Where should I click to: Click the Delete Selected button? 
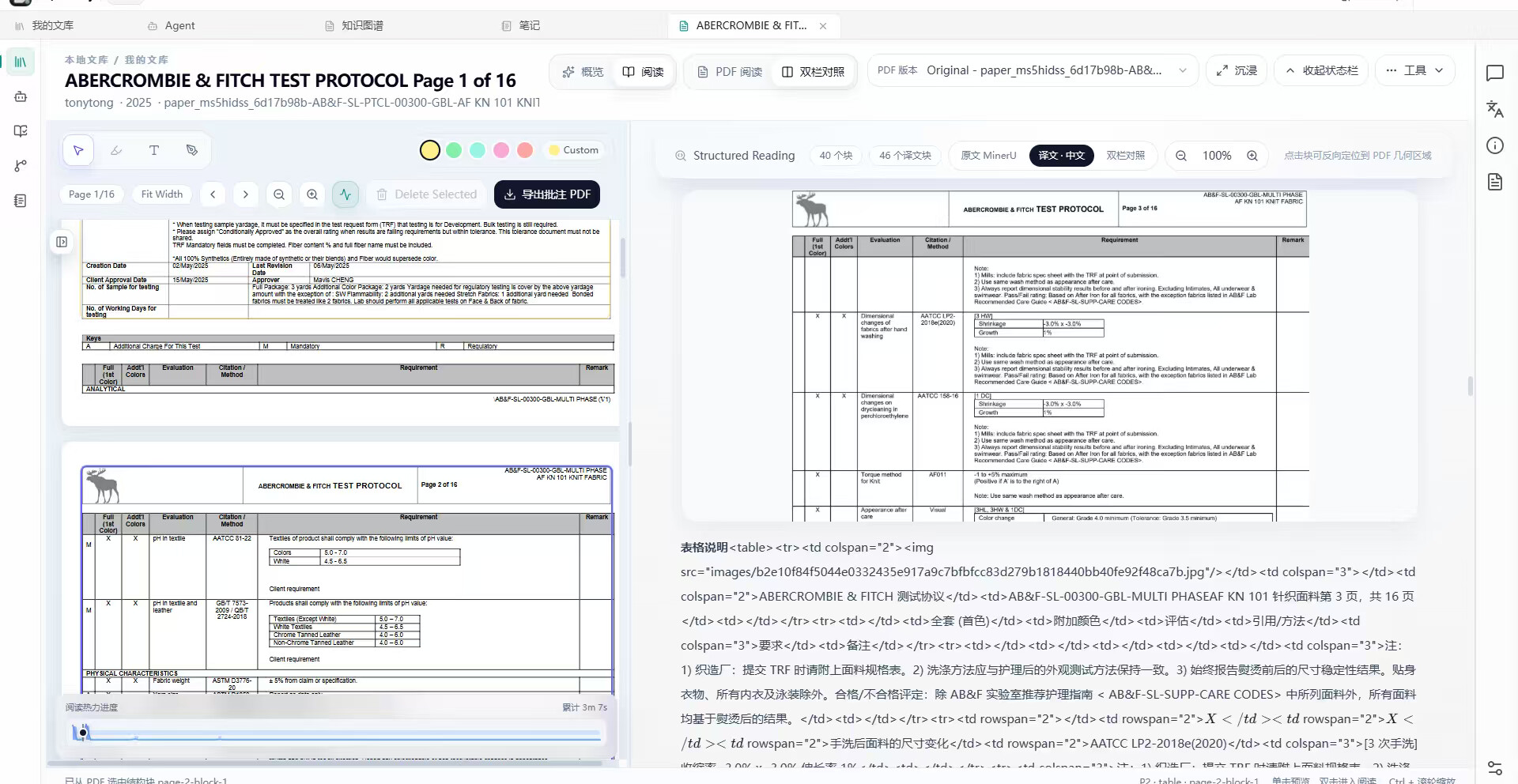(426, 194)
